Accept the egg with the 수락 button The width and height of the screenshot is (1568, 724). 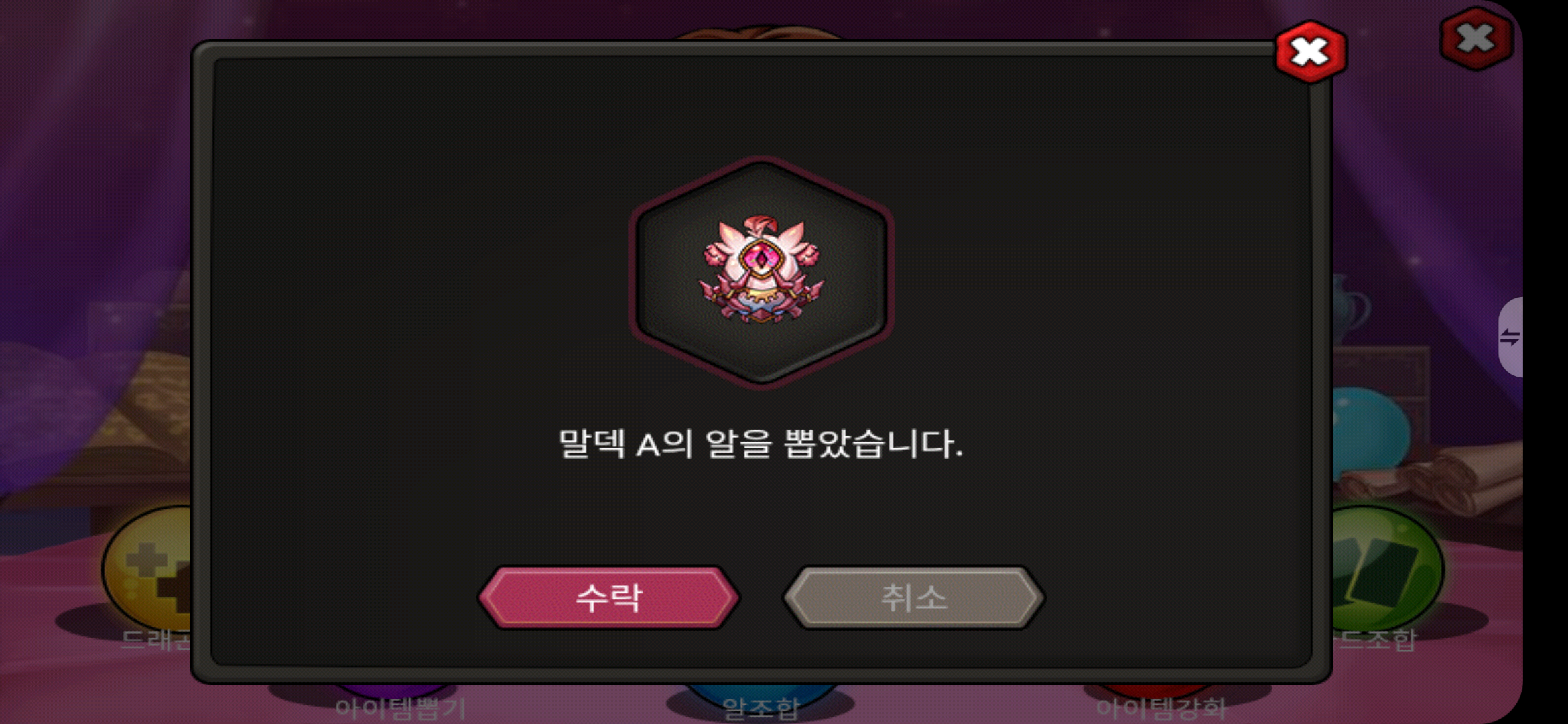click(x=608, y=597)
